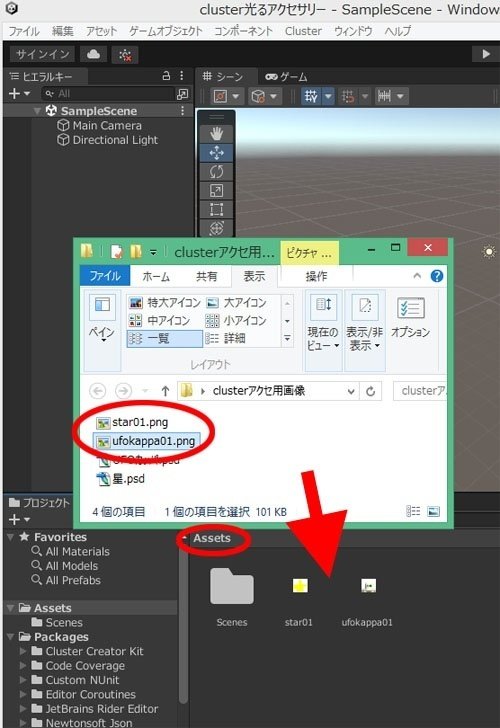This screenshot has height=728, width=500.
Task: Open the grid settings dropdown arrow
Action: [328, 96]
